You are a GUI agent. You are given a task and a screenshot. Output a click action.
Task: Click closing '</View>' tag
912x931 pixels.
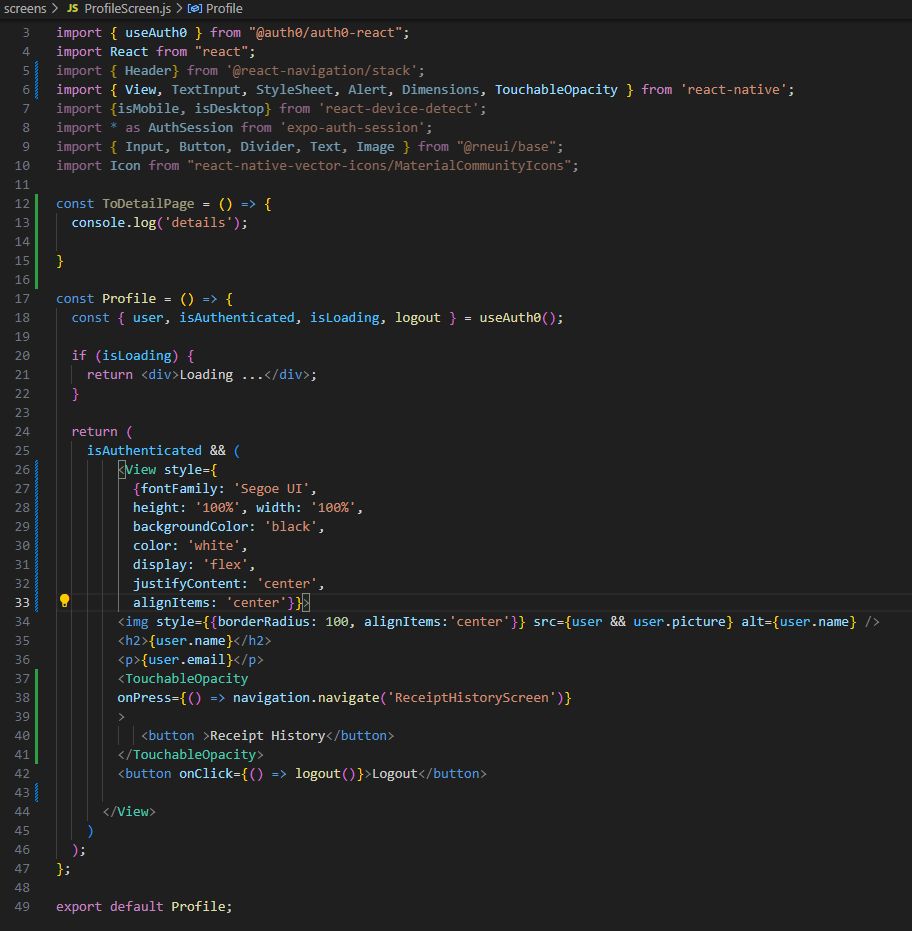pos(129,812)
